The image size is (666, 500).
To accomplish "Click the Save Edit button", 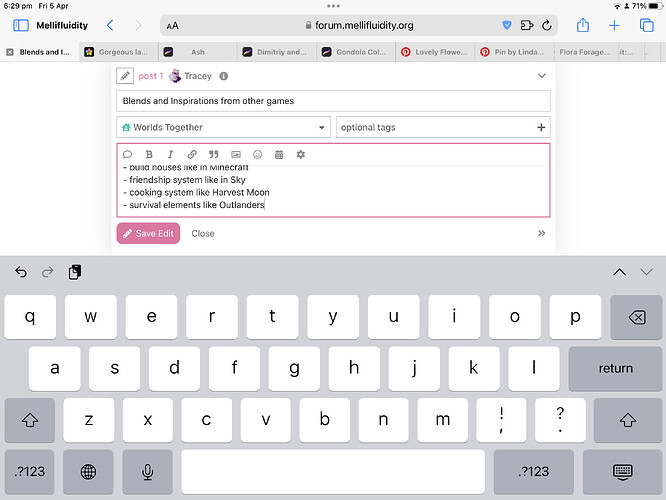I will click(x=148, y=233).
